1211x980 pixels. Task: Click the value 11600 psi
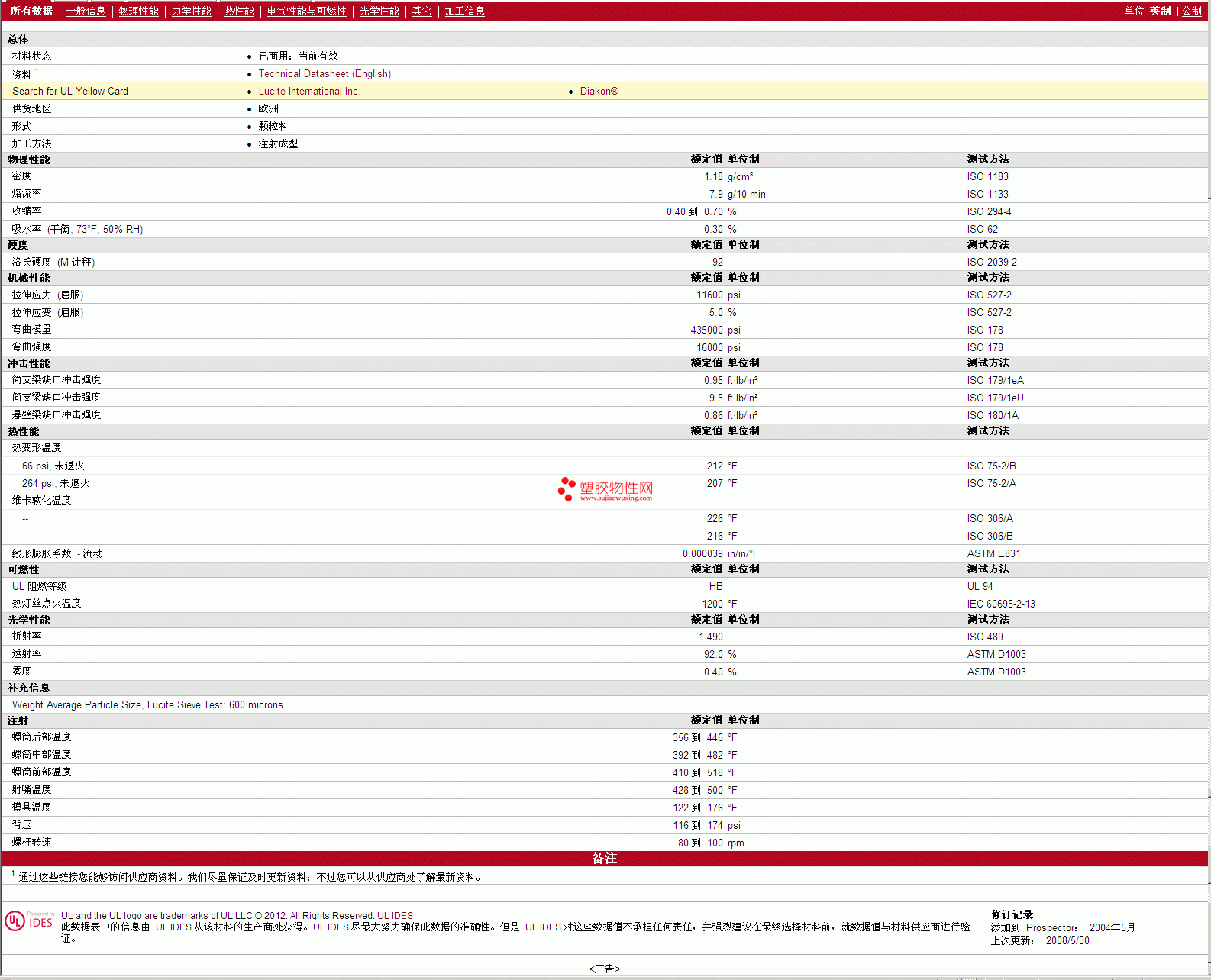718,295
